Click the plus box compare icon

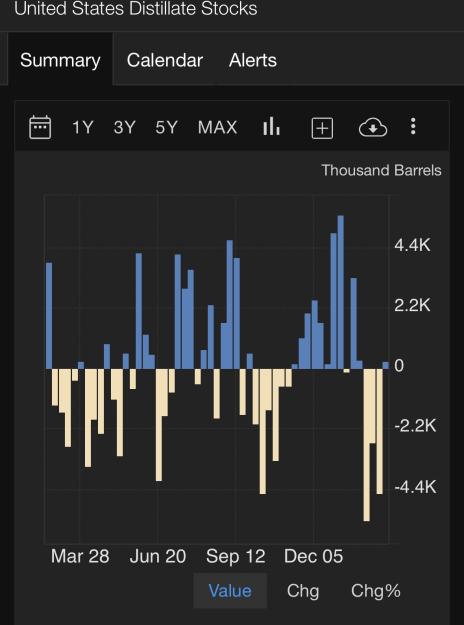(322, 128)
